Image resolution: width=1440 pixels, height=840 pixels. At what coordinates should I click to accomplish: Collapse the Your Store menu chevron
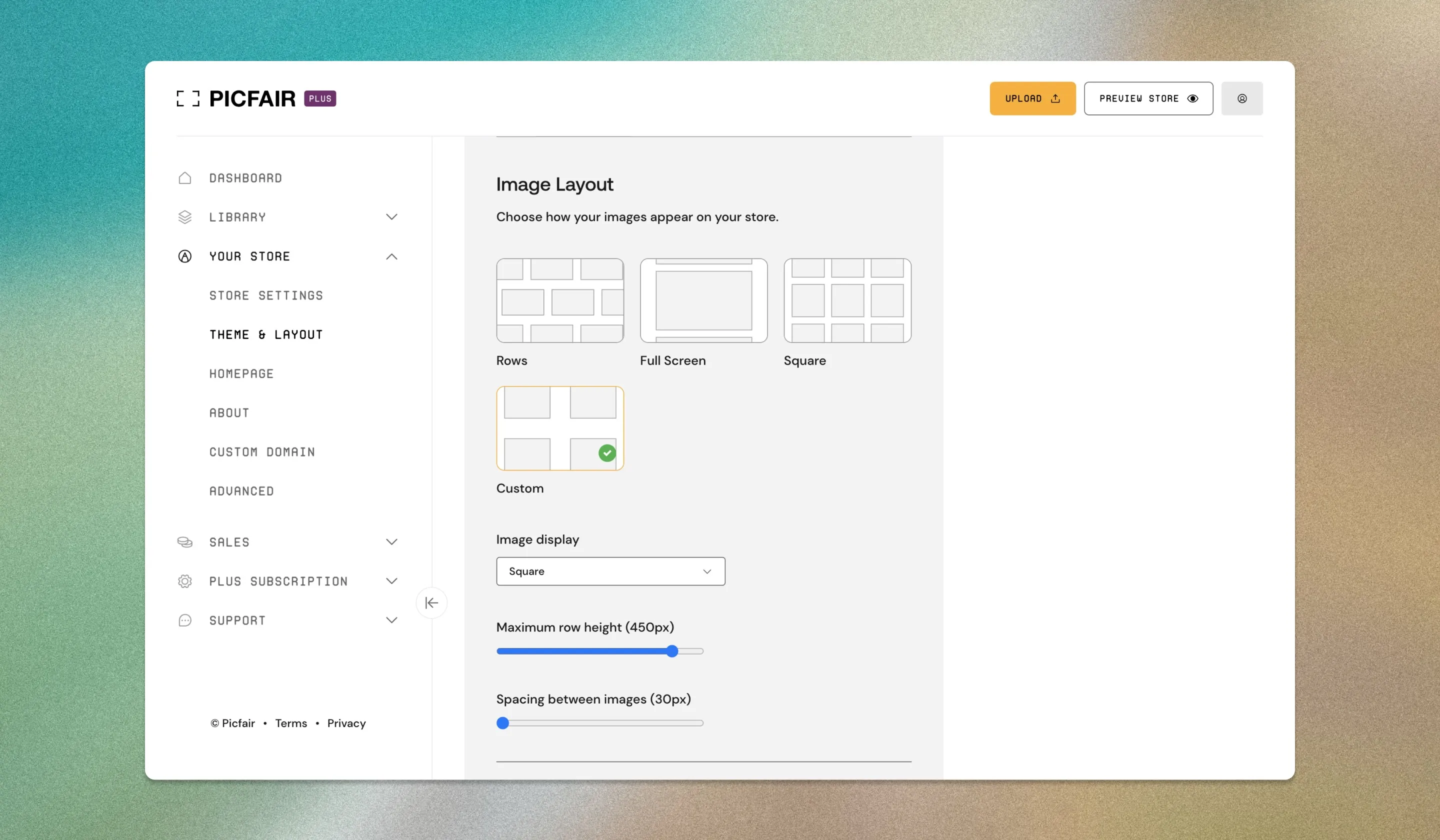tap(391, 256)
